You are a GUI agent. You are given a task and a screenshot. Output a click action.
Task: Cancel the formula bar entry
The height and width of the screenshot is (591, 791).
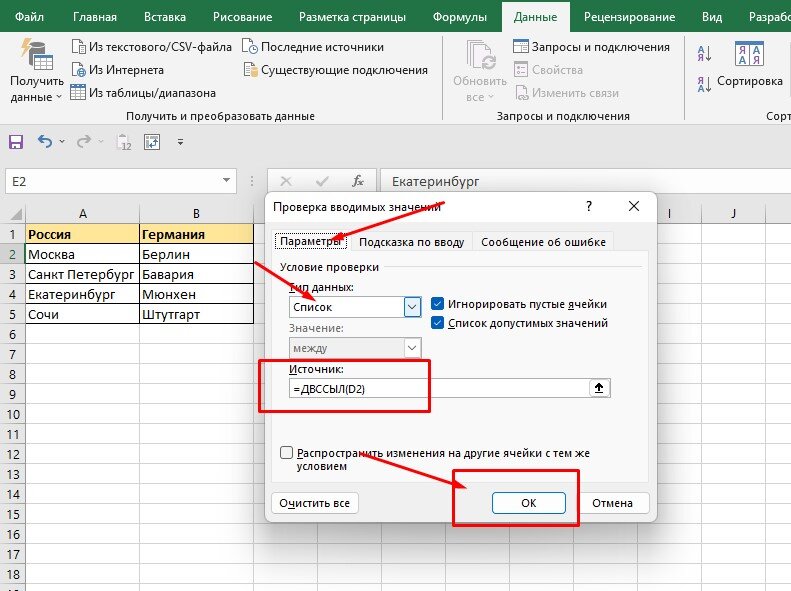click(286, 181)
